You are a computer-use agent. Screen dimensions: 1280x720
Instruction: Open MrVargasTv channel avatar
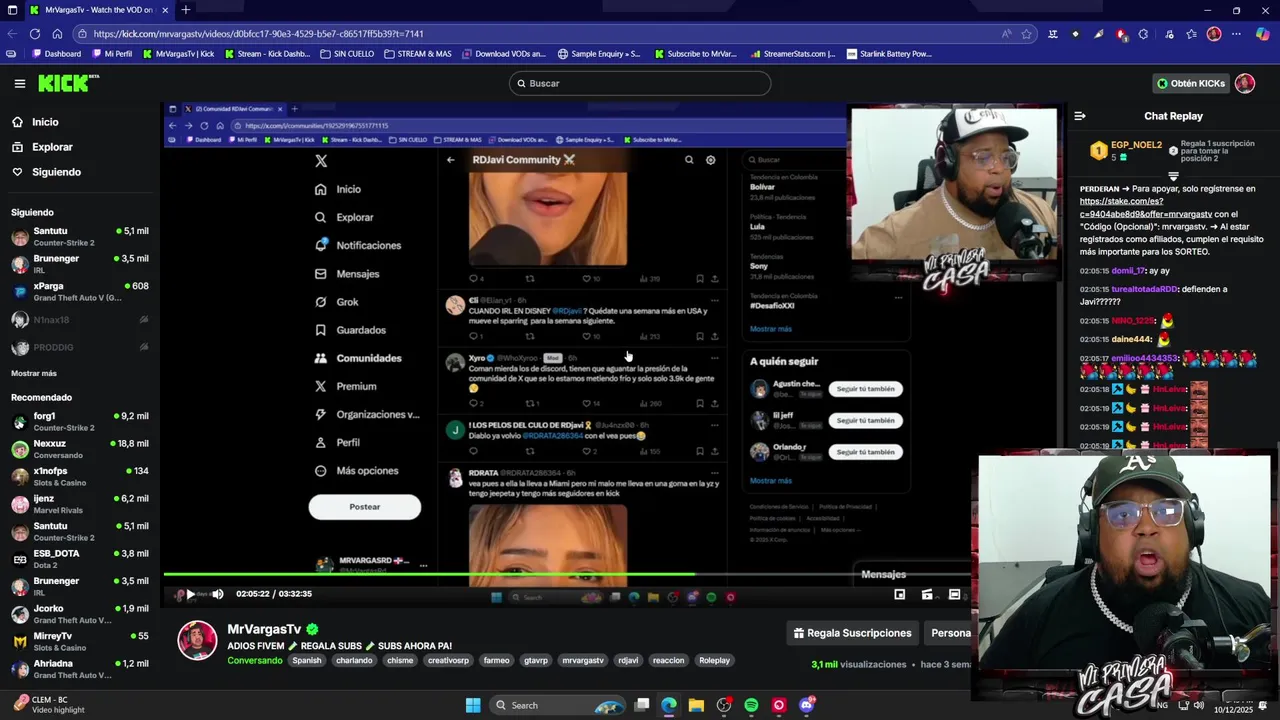[x=197, y=641]
